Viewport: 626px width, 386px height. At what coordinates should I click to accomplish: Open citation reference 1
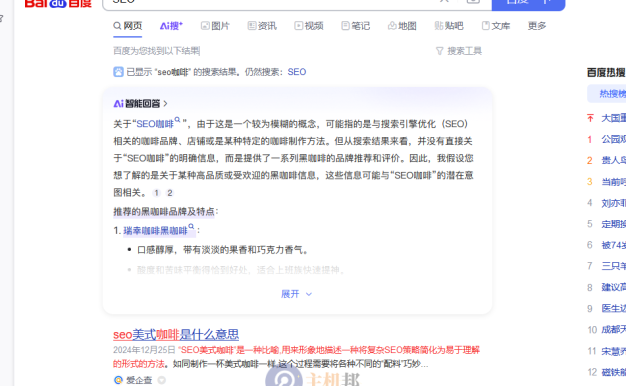click(x=156, y=193)
